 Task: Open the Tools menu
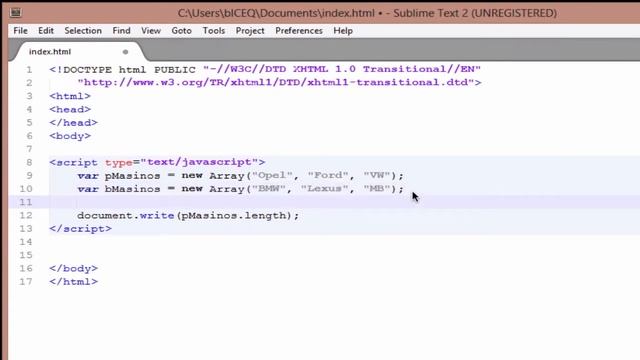tap(213, 31)
